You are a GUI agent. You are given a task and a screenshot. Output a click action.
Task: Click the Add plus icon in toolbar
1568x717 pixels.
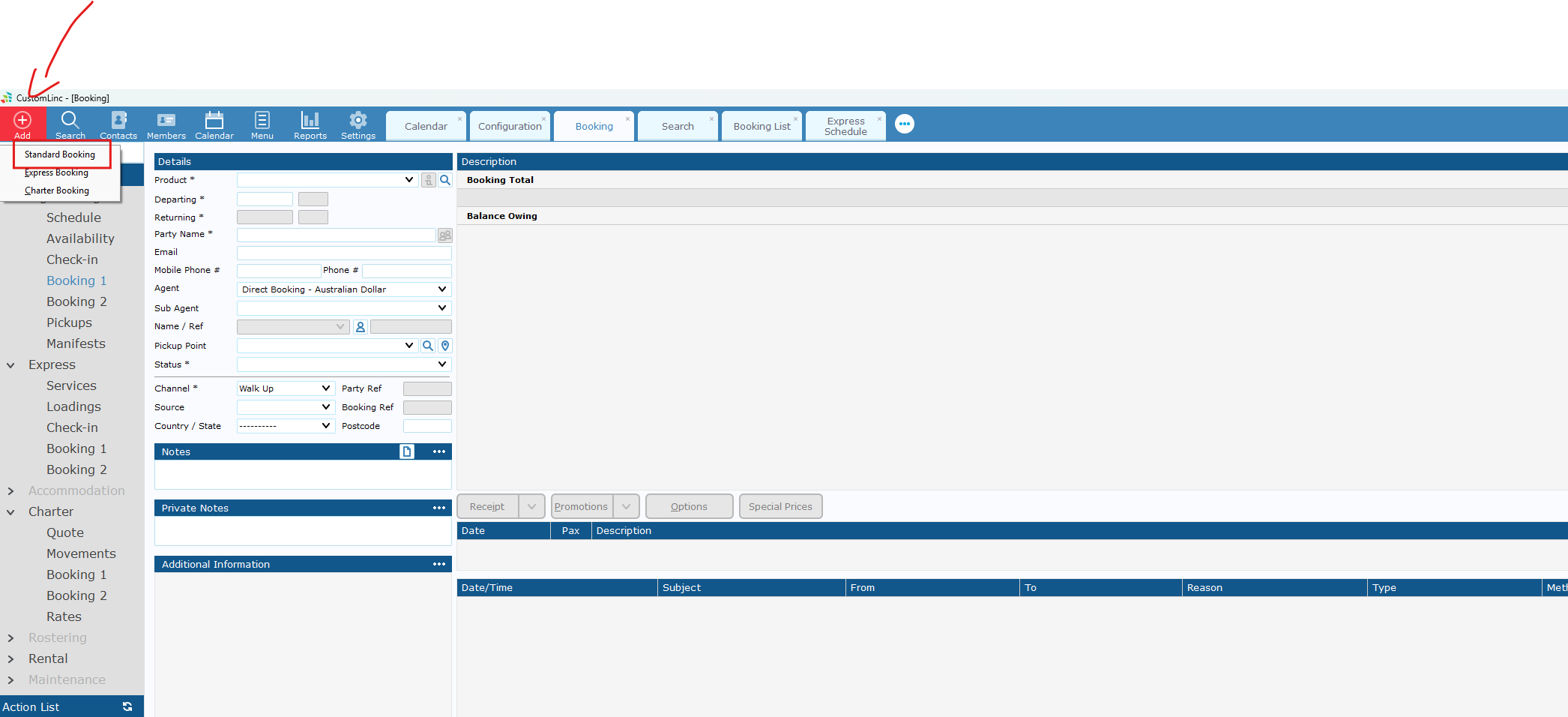pos(22,120)
